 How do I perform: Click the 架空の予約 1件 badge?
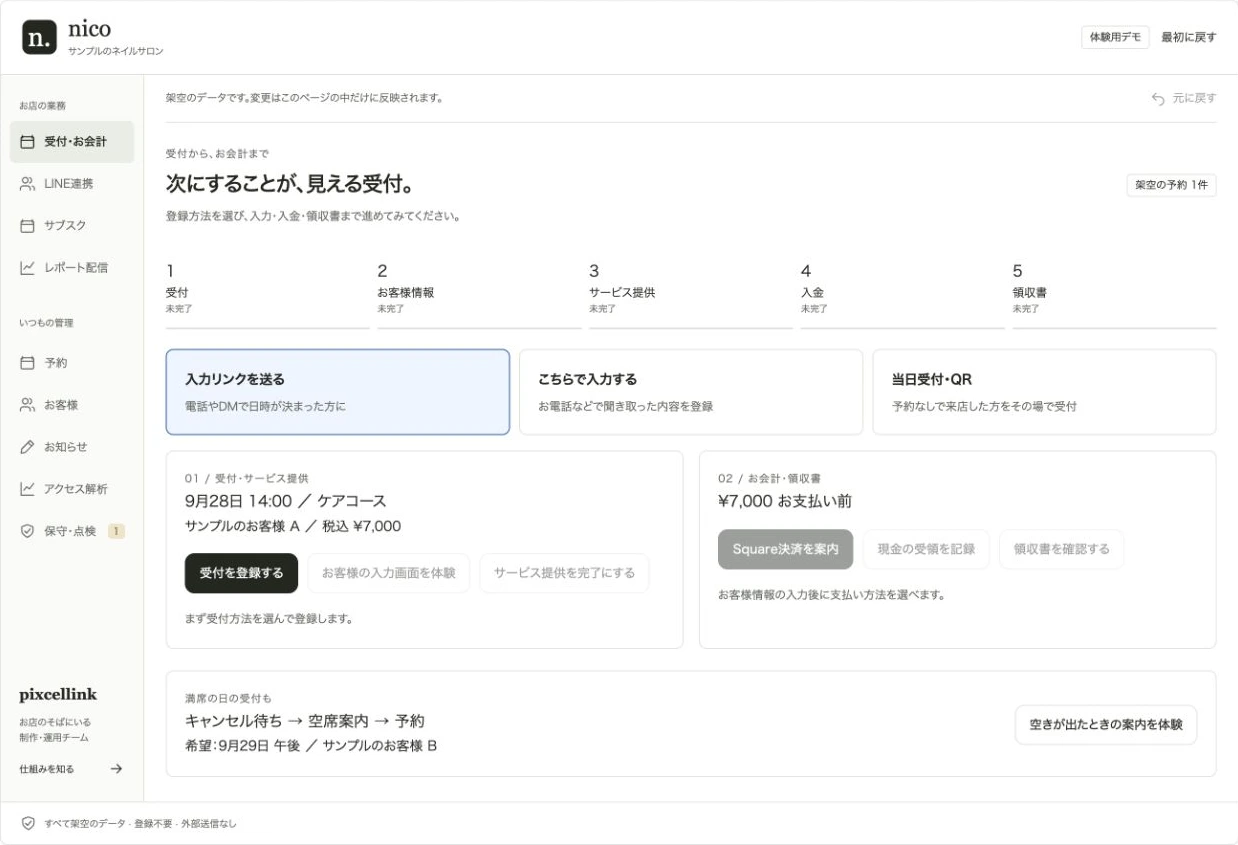pos(1171,185)
